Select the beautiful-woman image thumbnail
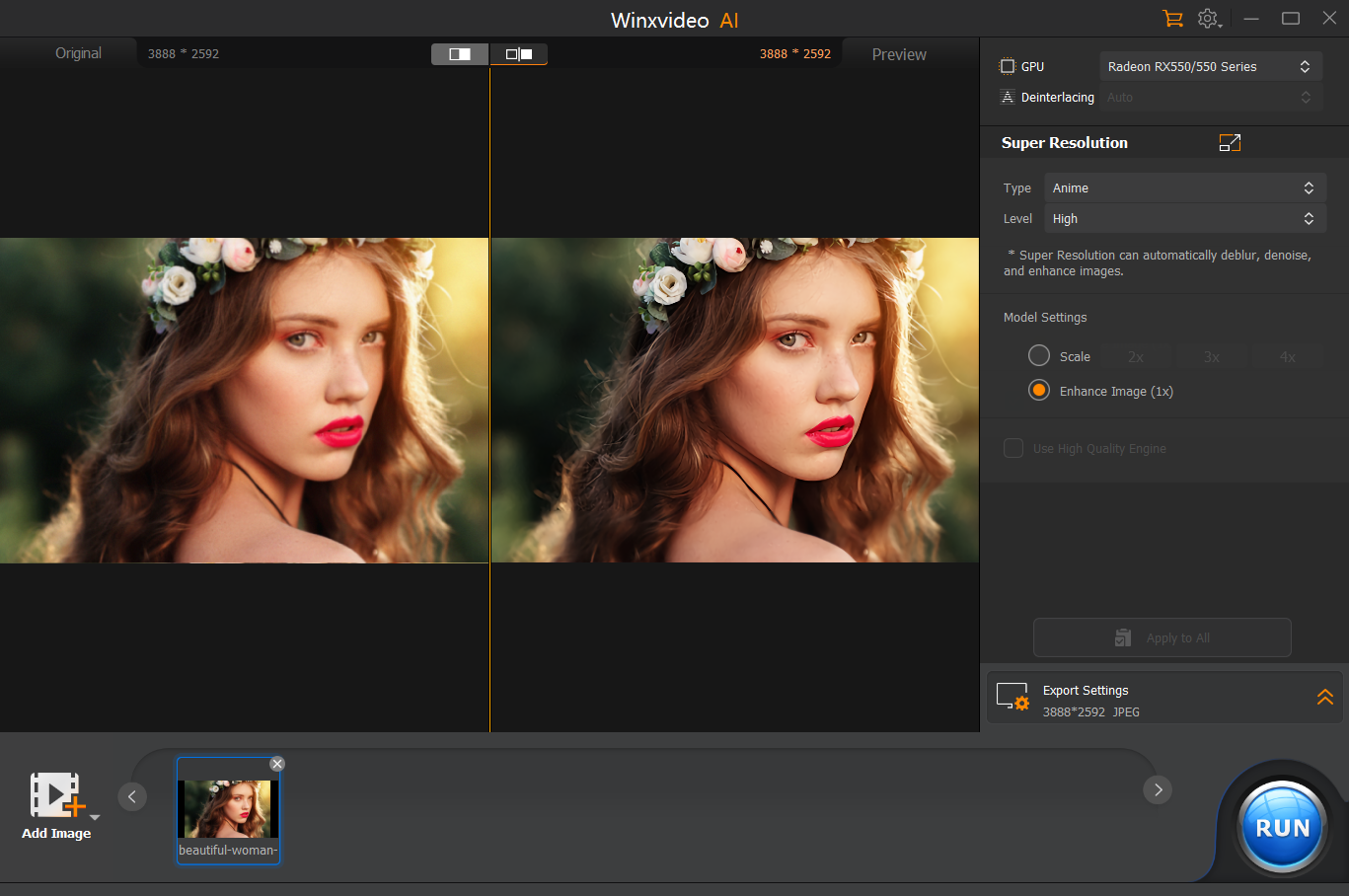The image size is (1349, 896). (228, 807)
